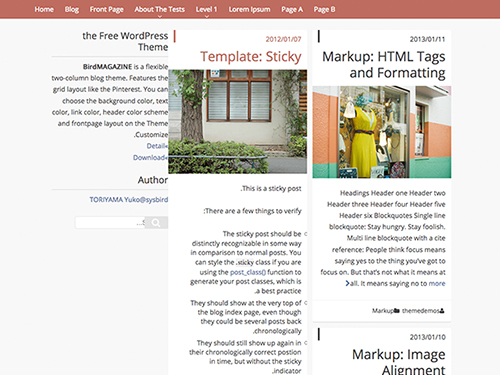Open the Detail link in sidebar

click(156, 146)
